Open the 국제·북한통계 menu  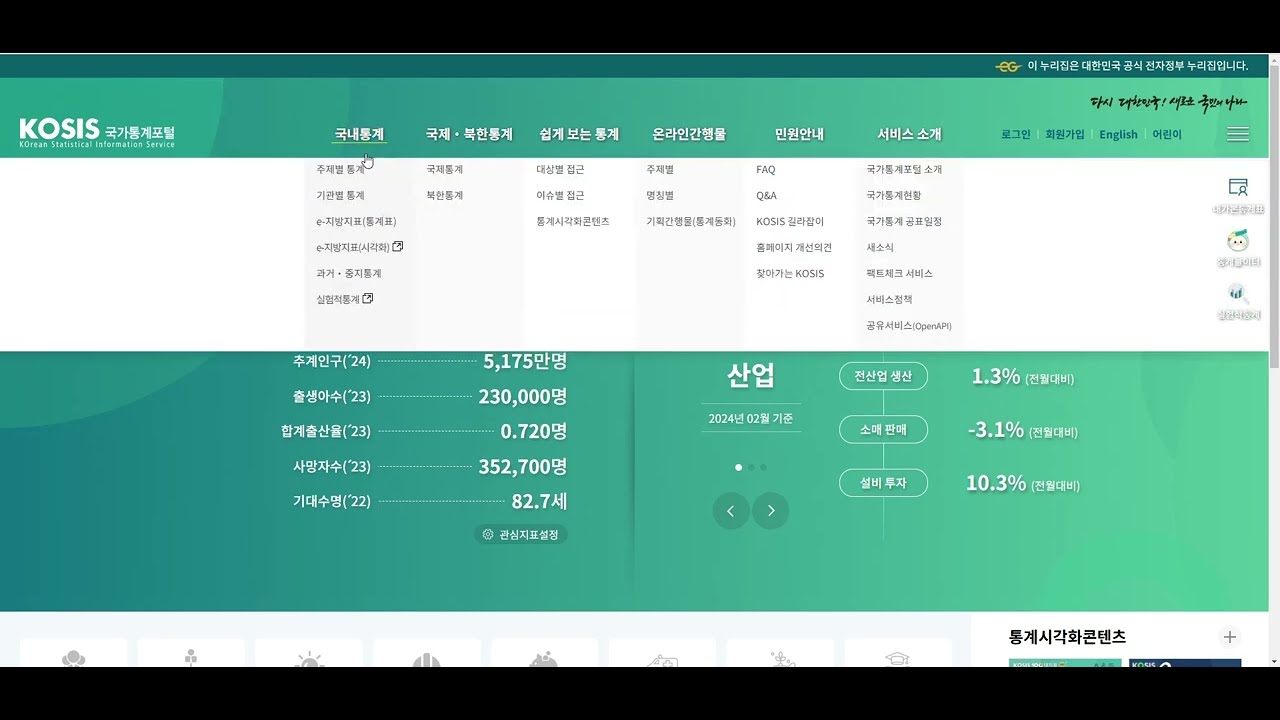pyautogui.click(x=469, y=134)
